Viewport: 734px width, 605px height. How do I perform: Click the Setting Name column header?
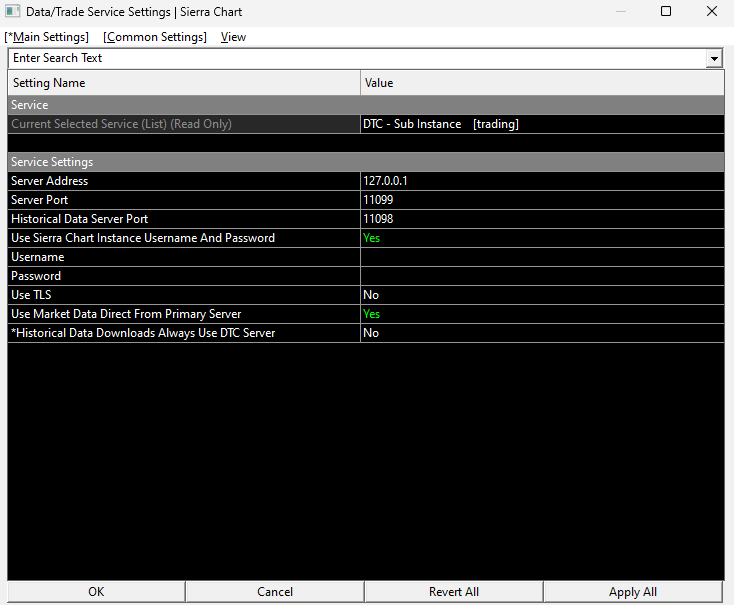(x=184, y=83)
